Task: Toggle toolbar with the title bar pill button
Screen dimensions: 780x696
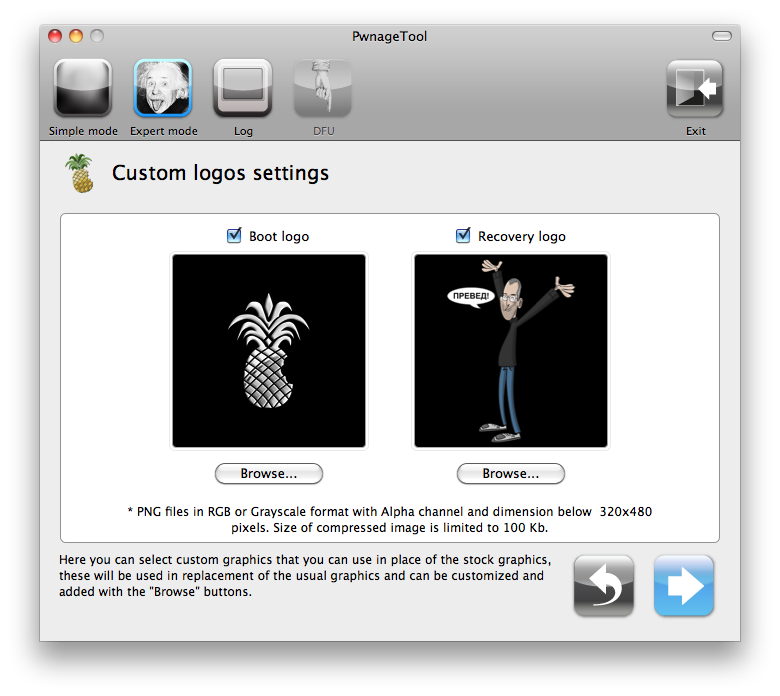Action: (x=721, y=36)
